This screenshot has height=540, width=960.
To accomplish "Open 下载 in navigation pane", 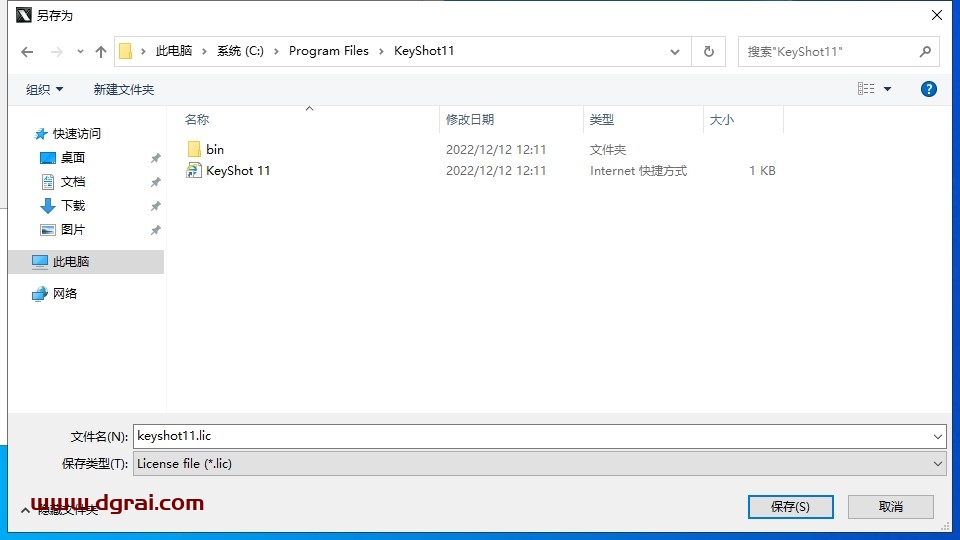I will [x=73, y=206].
